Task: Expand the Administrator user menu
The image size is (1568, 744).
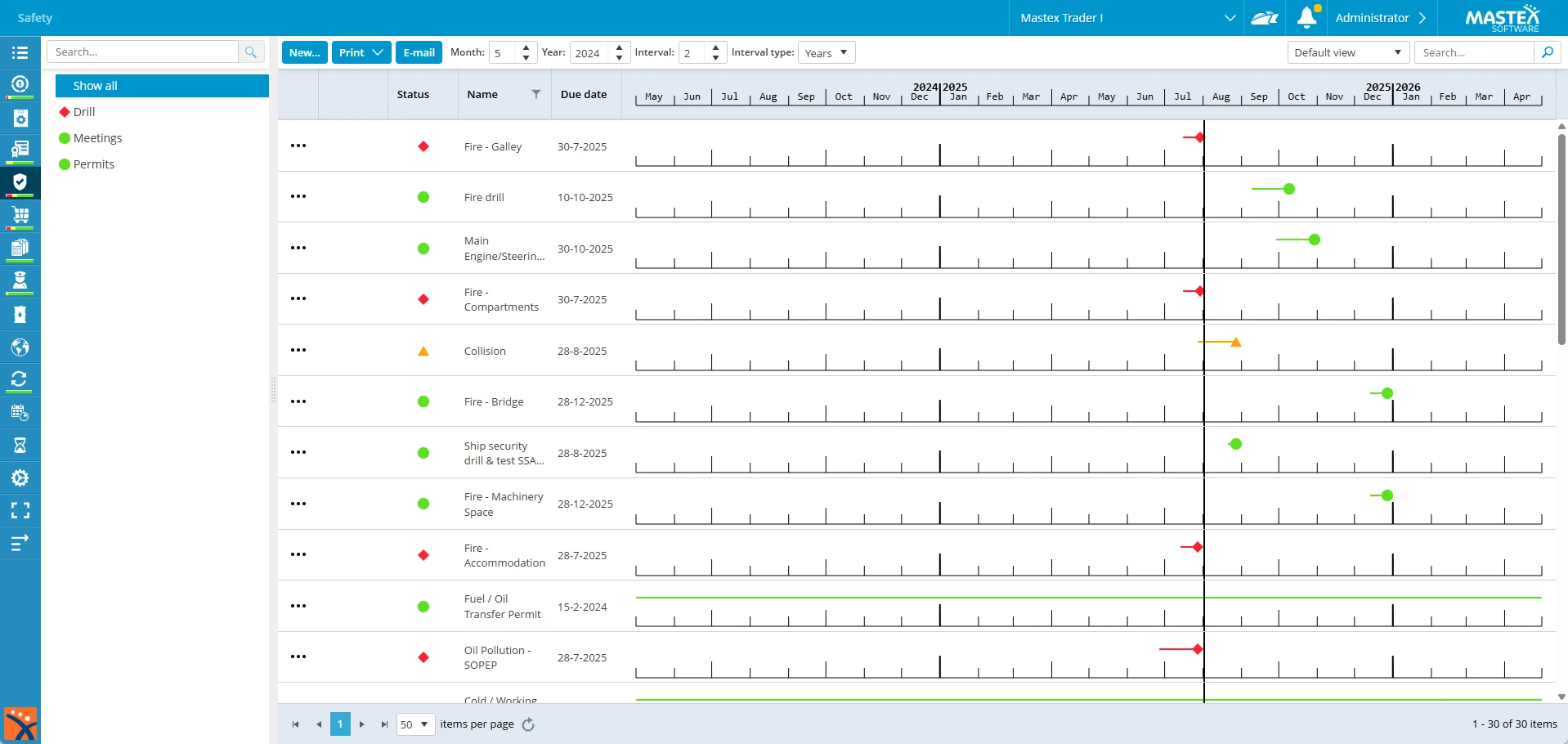Action: coord(1380,18)
